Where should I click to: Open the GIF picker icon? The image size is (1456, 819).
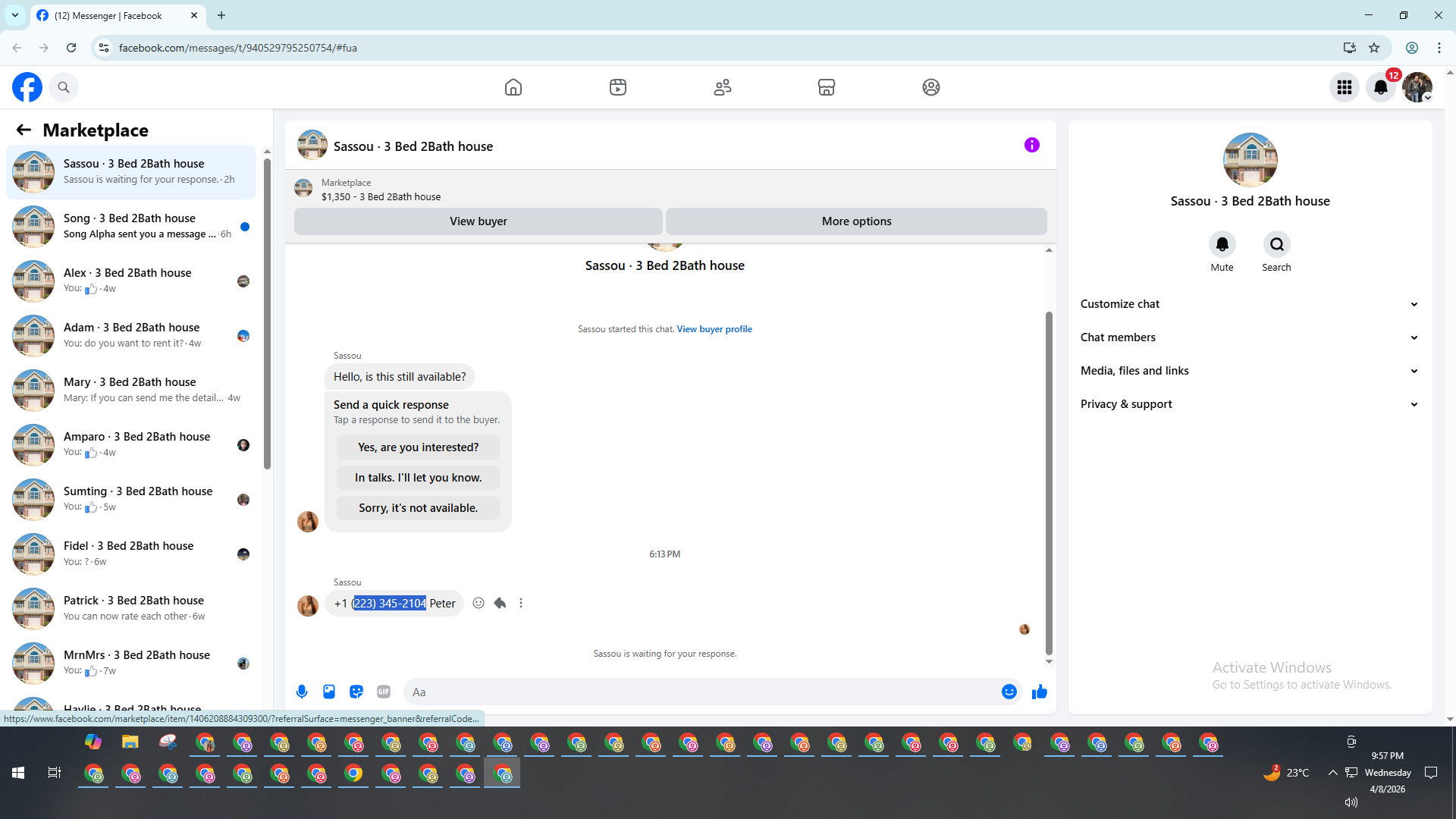point(384,692)
